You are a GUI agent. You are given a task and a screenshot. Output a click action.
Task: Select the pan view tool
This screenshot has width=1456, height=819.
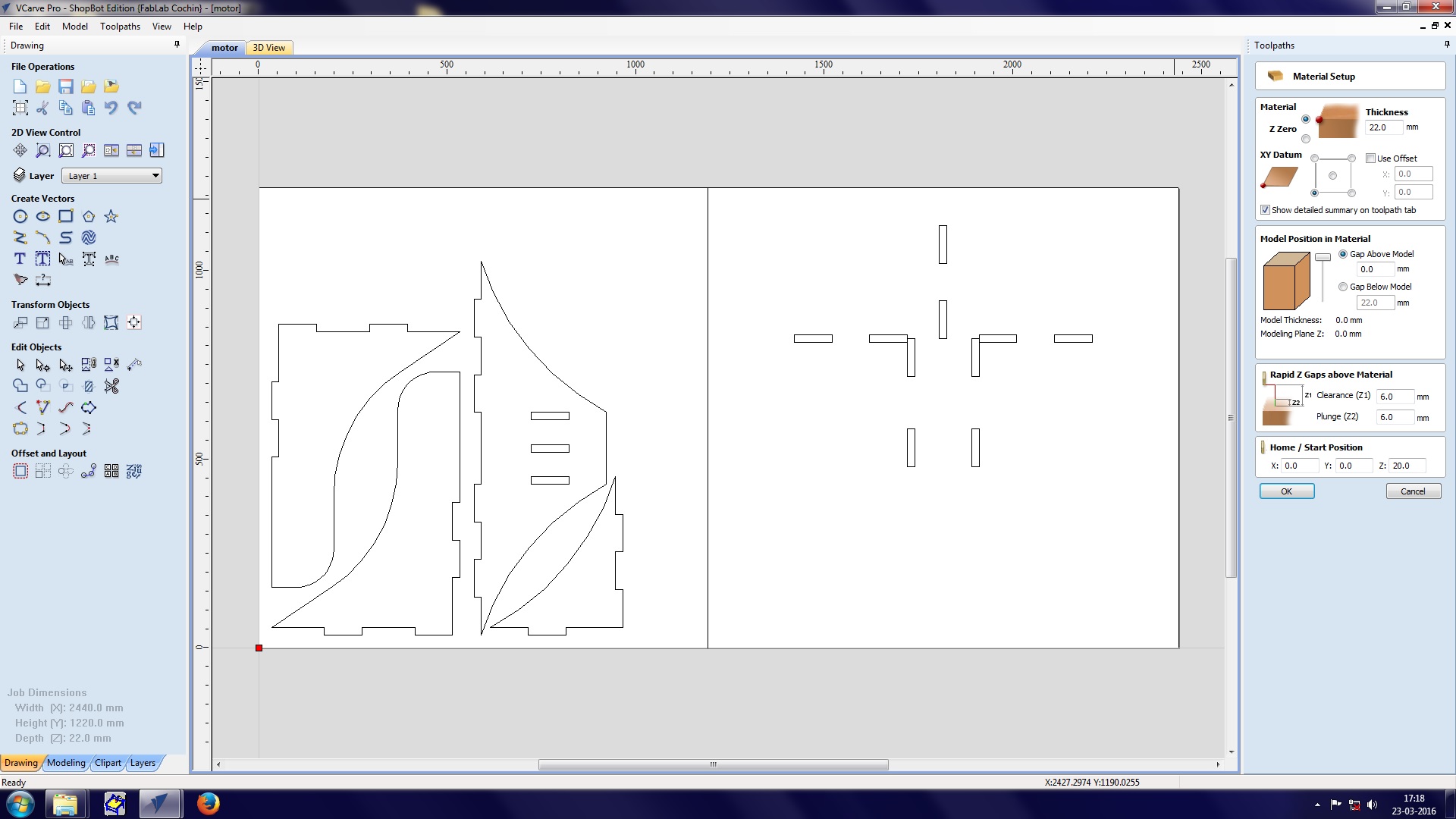pyautogui.click(x=20, y=150)
